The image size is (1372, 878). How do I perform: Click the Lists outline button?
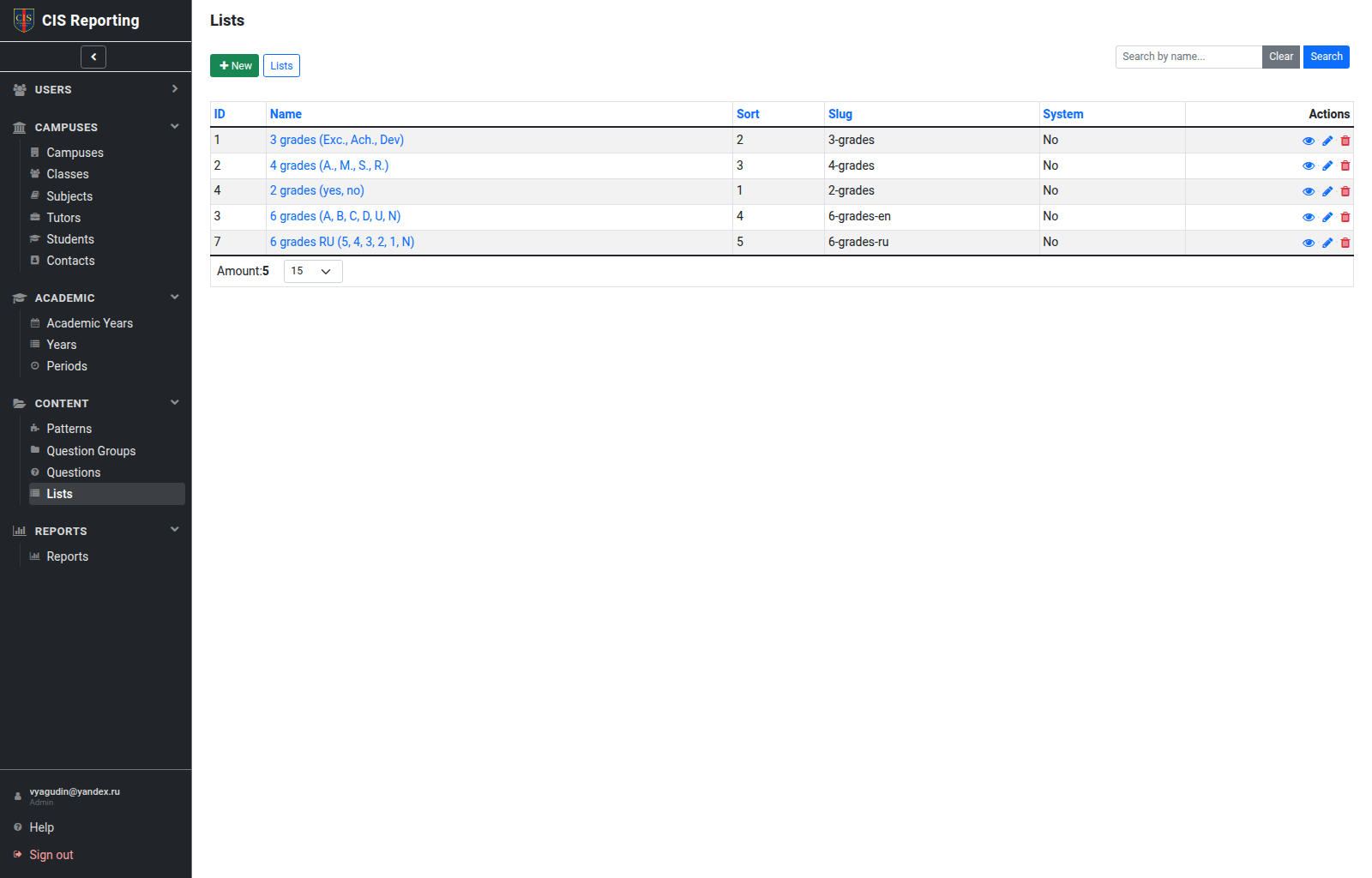click(x=281, y=66)
